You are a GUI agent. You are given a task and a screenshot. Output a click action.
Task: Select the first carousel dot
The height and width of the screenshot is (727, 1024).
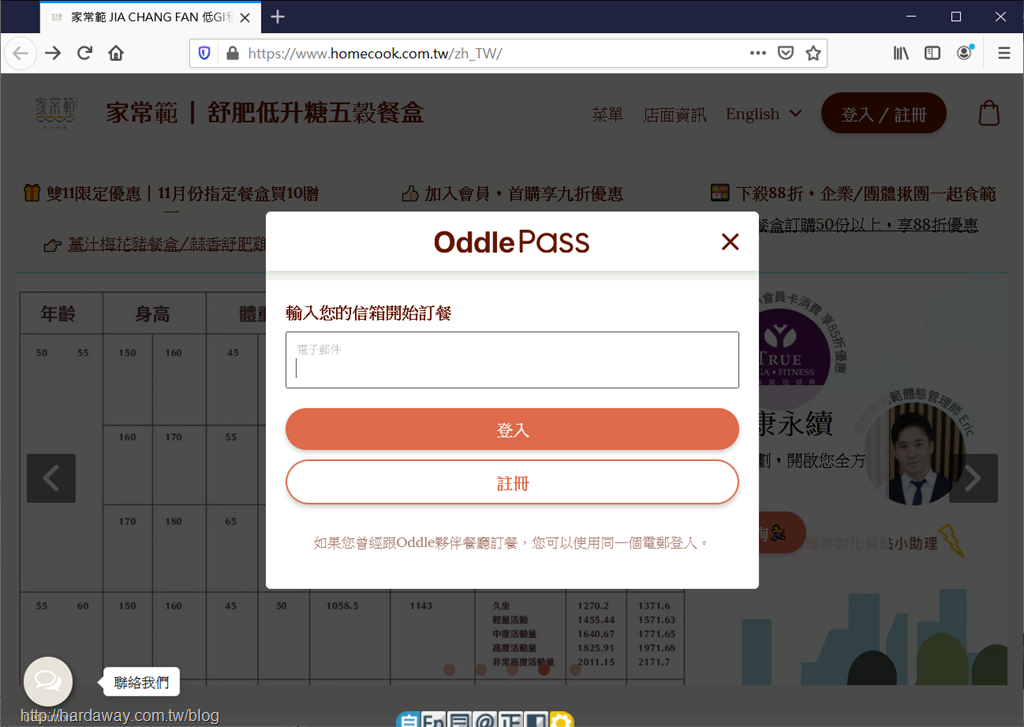(449, 669)
